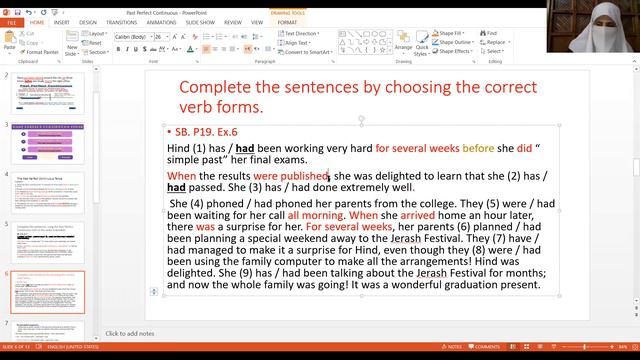
Task: Toggle Align Left paragraph alignment
Action: [x=206, y=49]
